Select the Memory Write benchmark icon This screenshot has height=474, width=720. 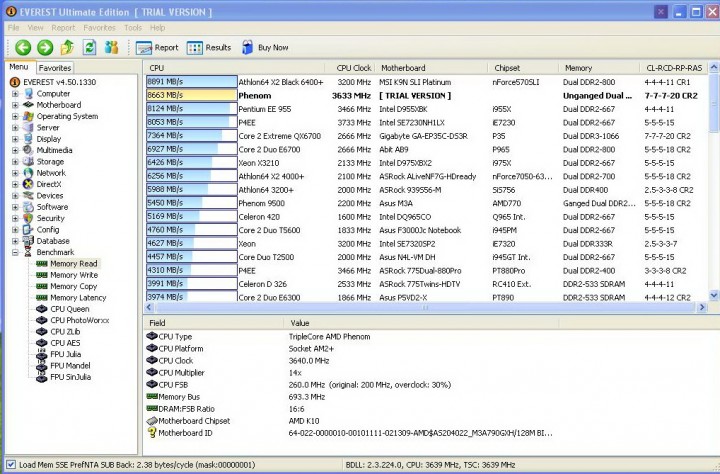pyautogui.click(x=42, y=275)
